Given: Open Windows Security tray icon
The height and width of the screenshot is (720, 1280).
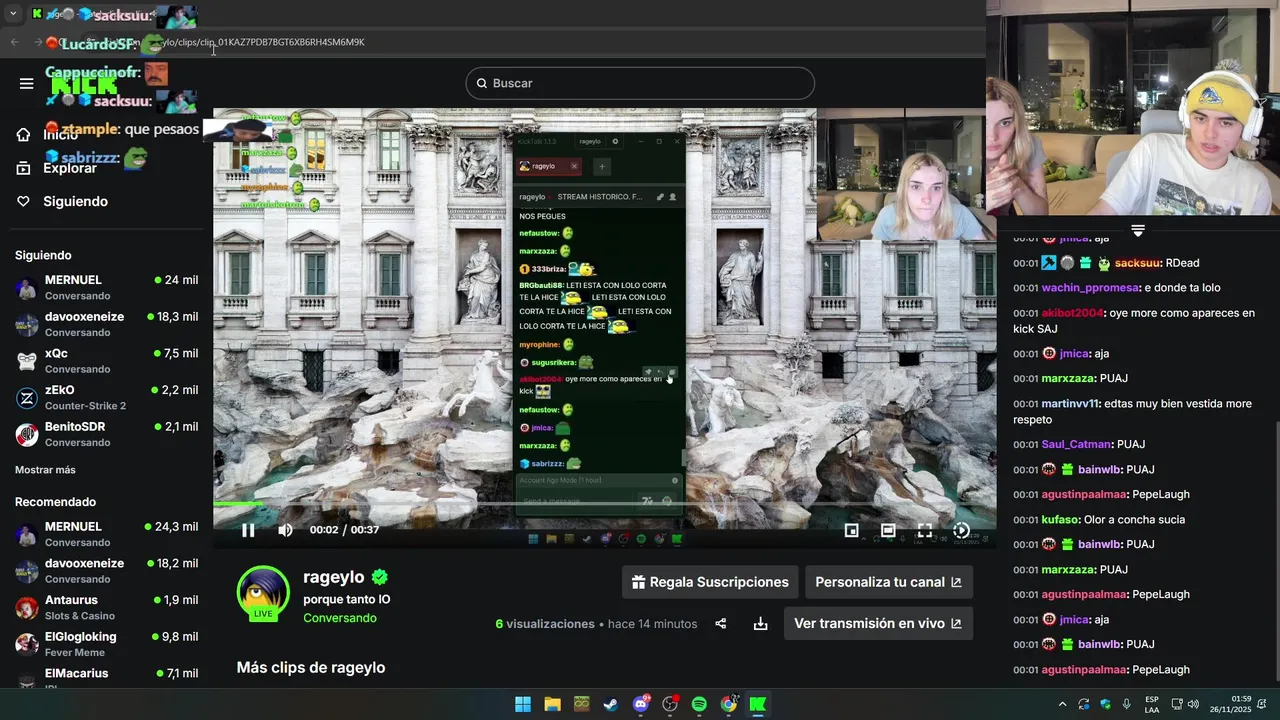Looking at the screenshot, I should pyautogui.click(x=1105, y=704).
